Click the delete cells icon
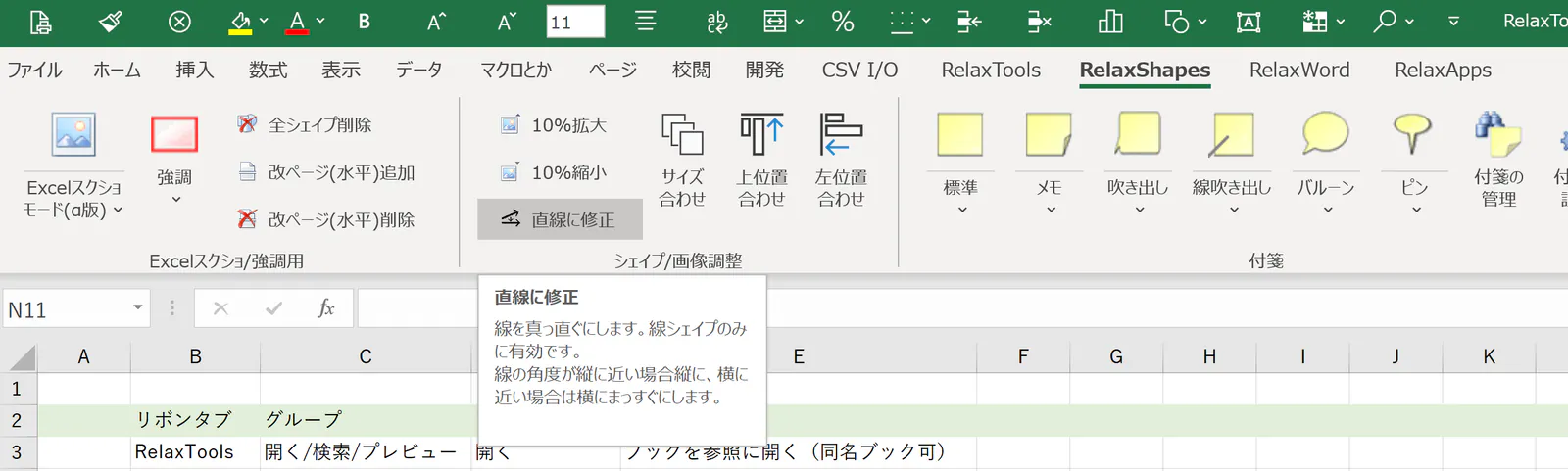The height and width of the screenshot is (471, 1568). pos(1040,22)
